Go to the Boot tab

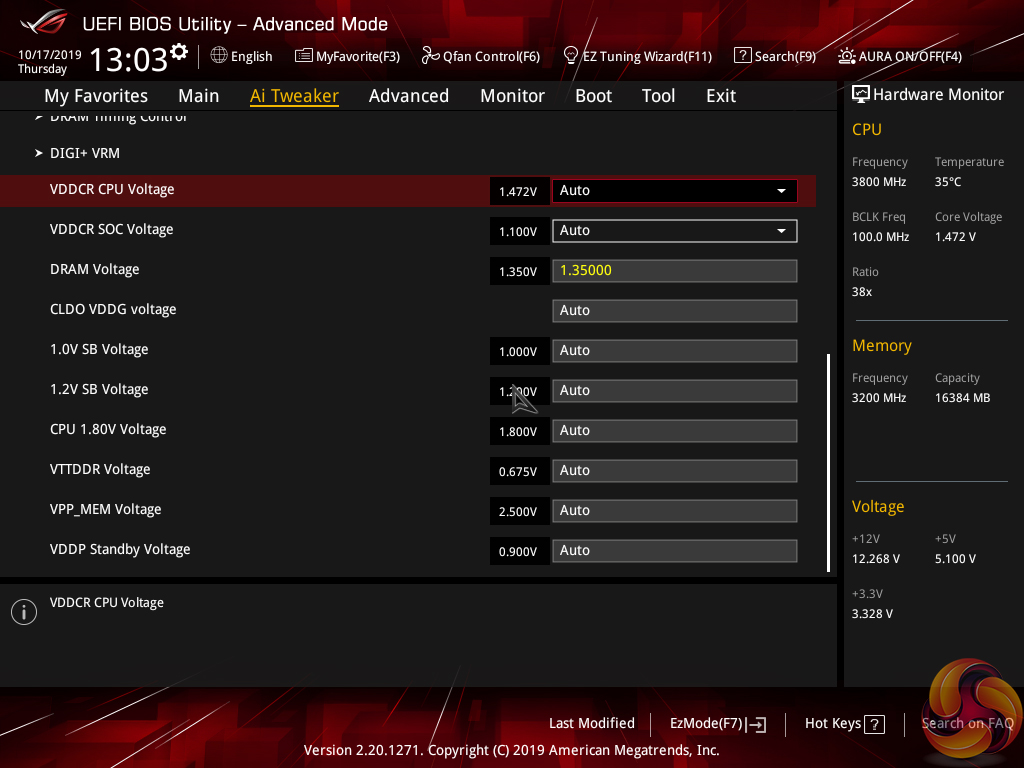tap(593, 96)
